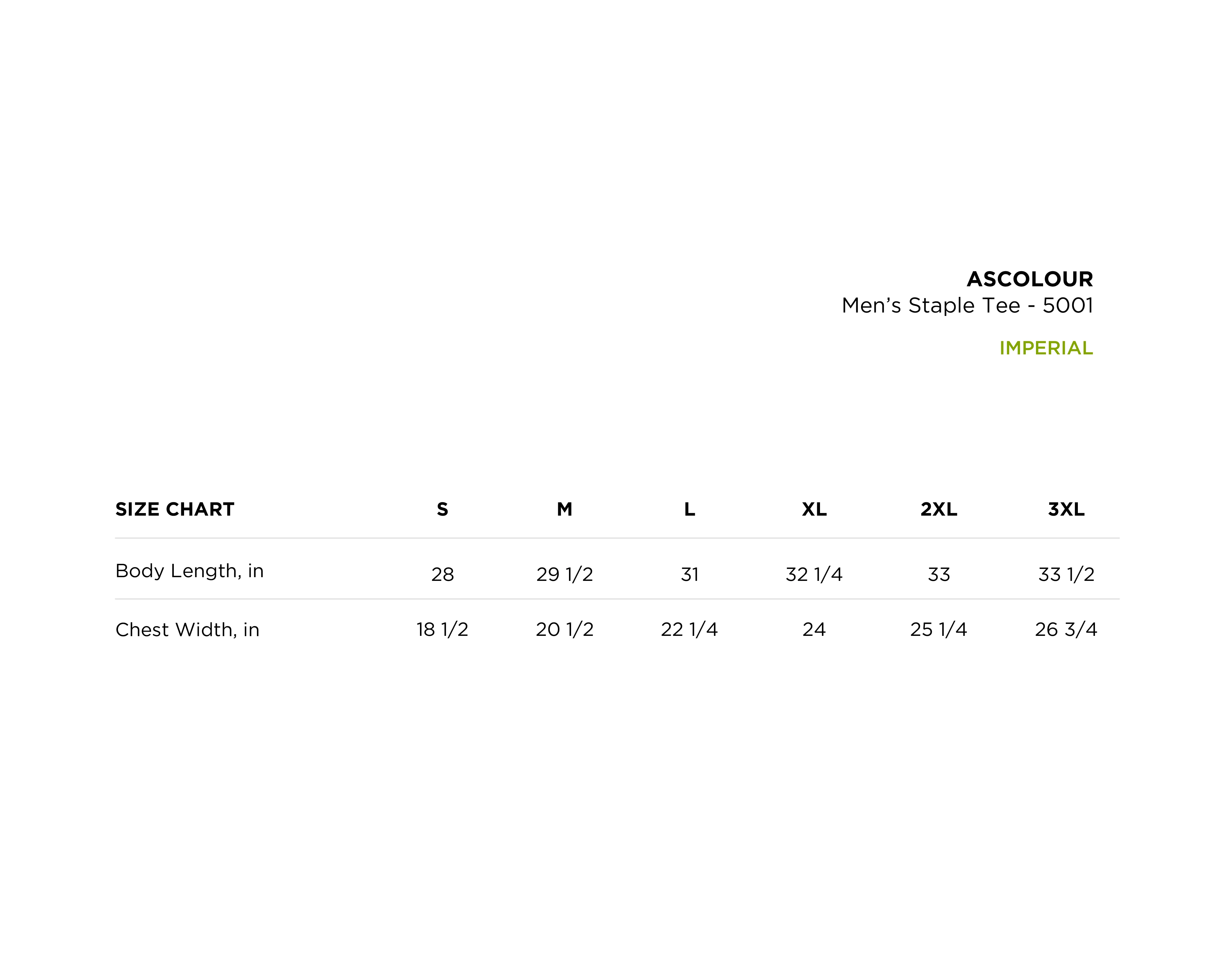This screenshot has width=1232, height=976.
Task: Click the chest width value 24
Action: tap(814, 630)
